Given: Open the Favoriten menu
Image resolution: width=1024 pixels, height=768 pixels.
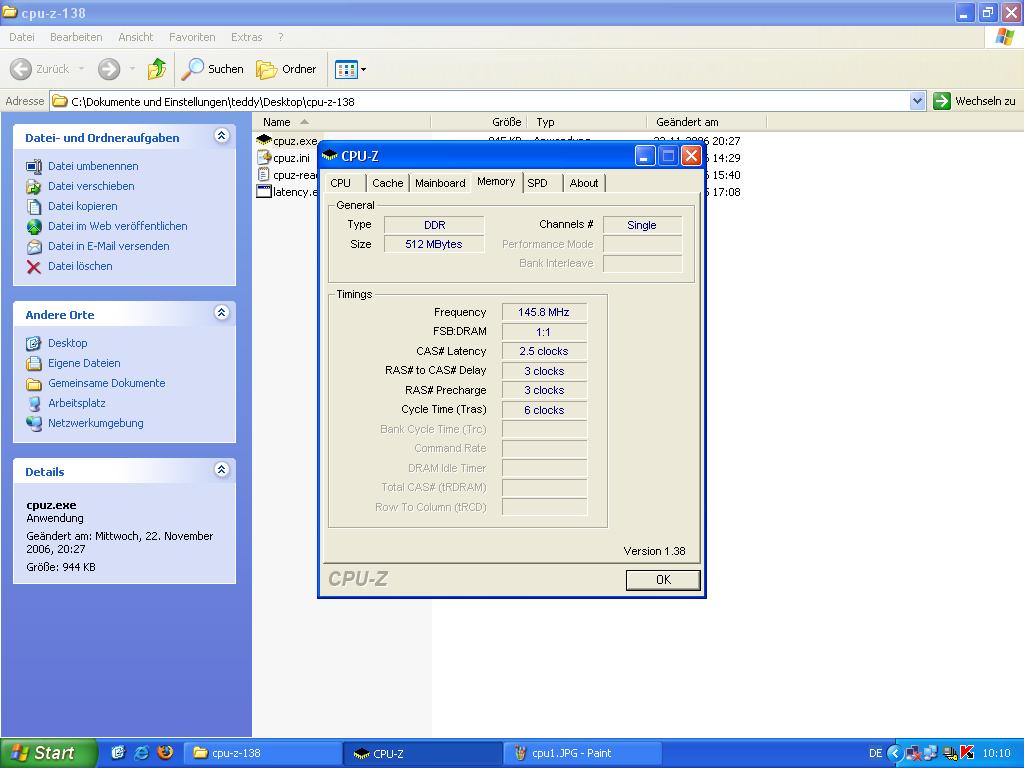Looking at the screenshot, I should pyautogui.click(x=192, y=37).
